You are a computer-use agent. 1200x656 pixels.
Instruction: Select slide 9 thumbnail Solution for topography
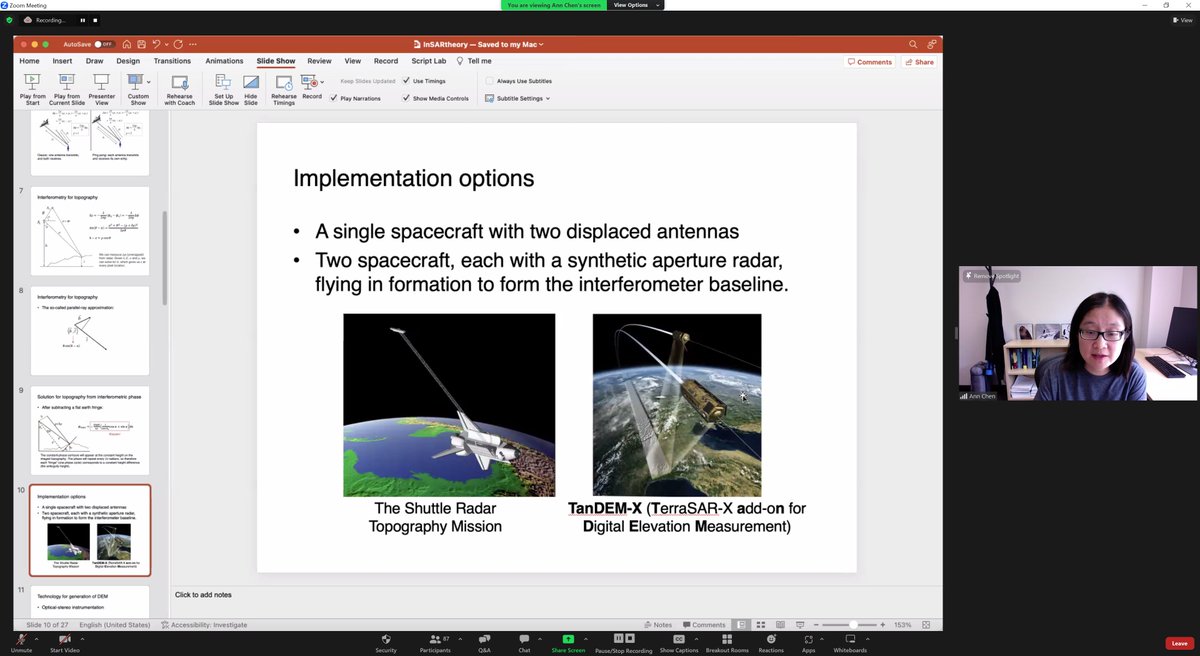pos(90,430)
